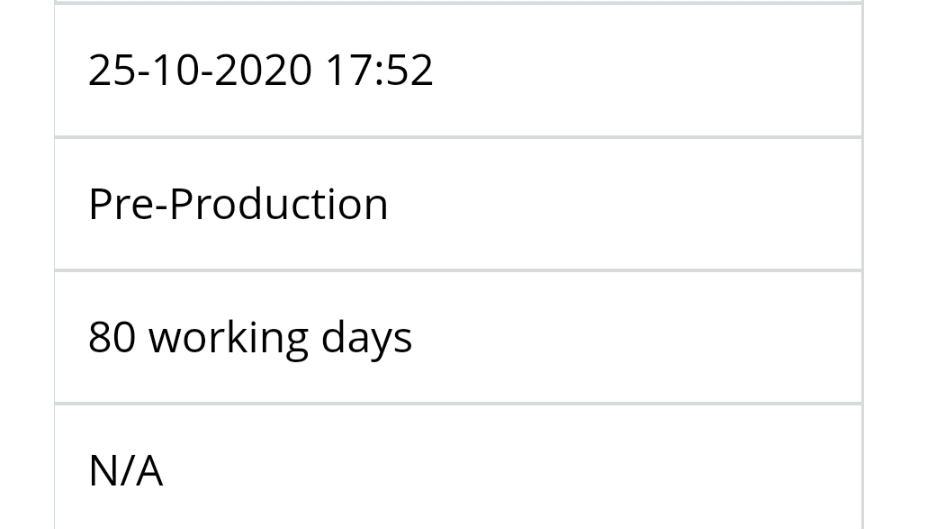Click the N/A value cell

(459, 468)
